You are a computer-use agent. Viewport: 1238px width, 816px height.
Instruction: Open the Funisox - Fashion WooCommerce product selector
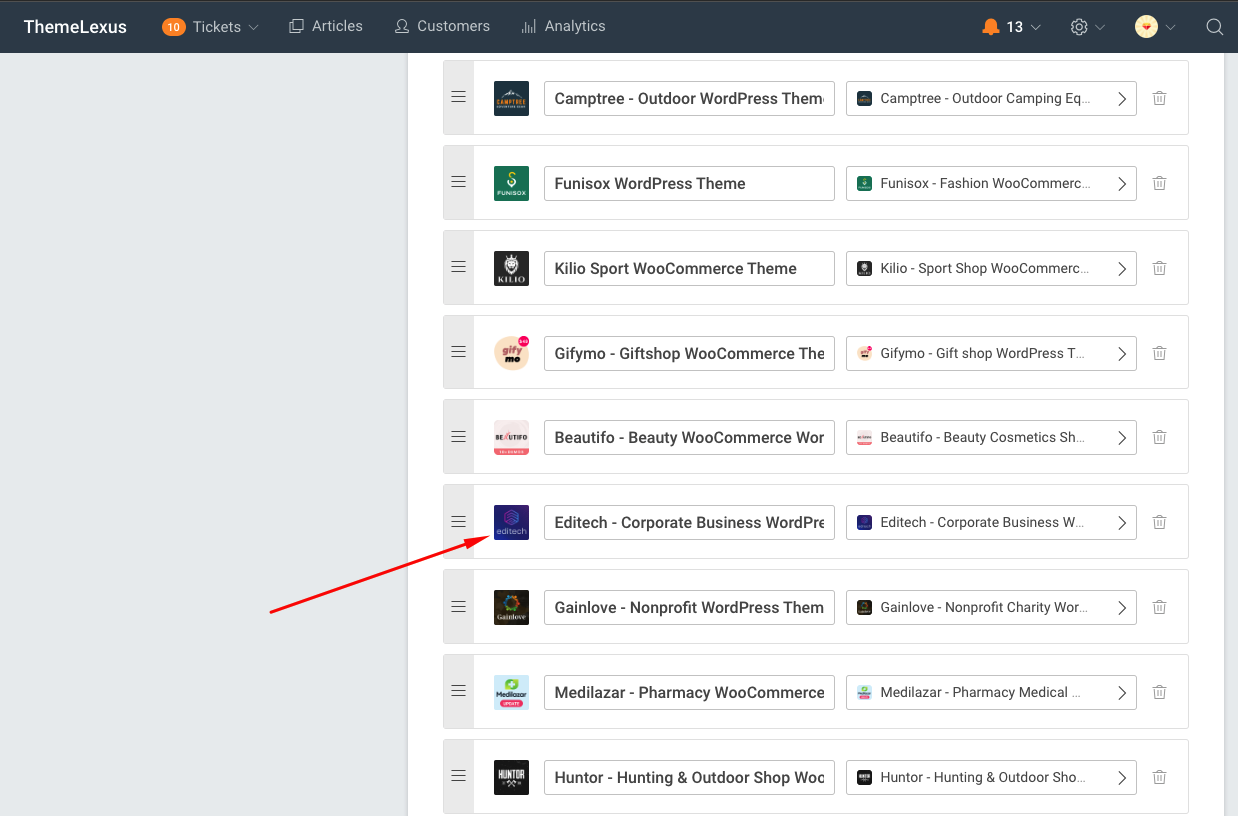(991, 183)
